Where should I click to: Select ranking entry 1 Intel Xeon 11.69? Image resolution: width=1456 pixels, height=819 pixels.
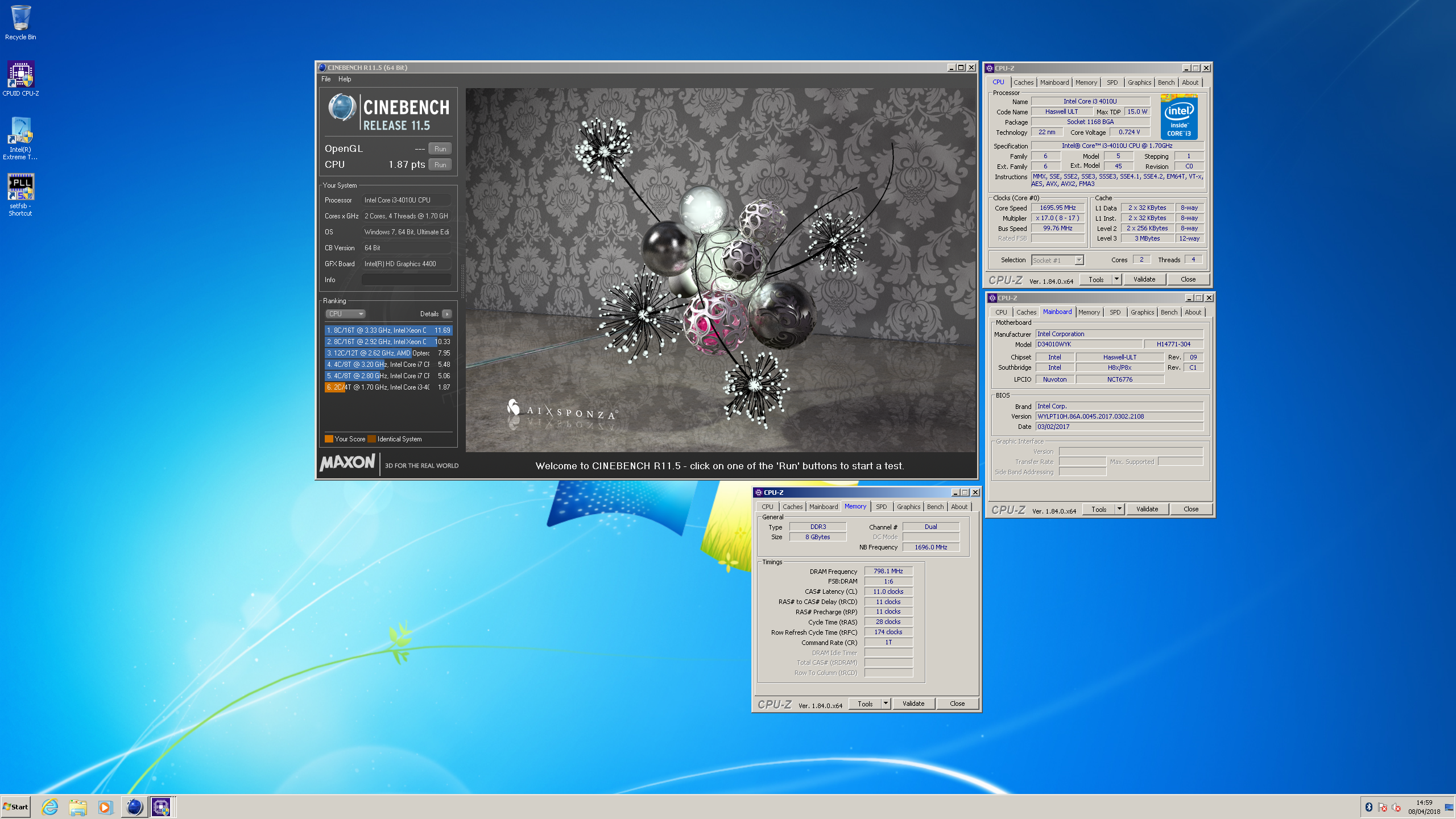point(388,330)
